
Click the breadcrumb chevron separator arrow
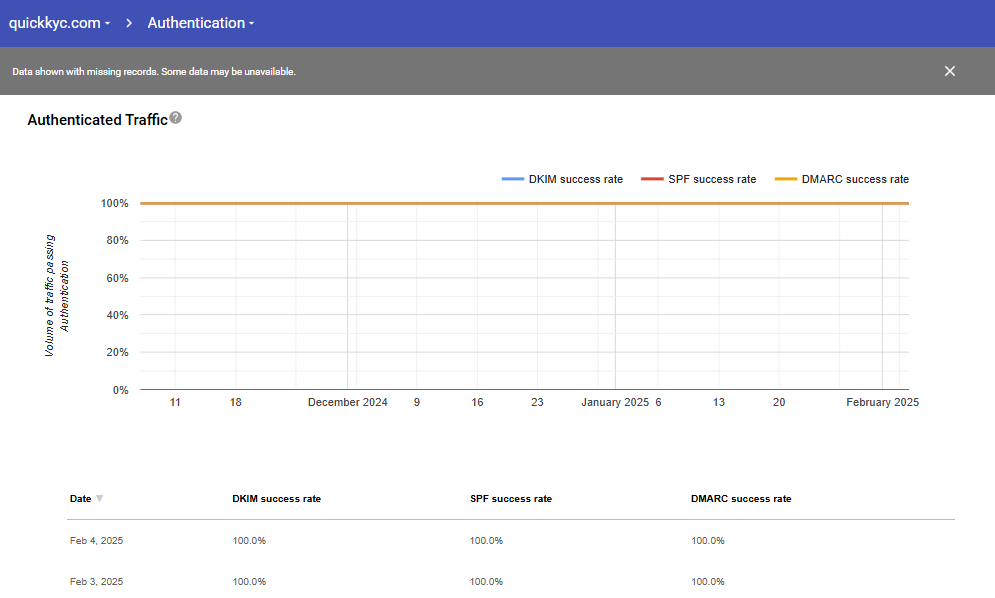[130, 23]
